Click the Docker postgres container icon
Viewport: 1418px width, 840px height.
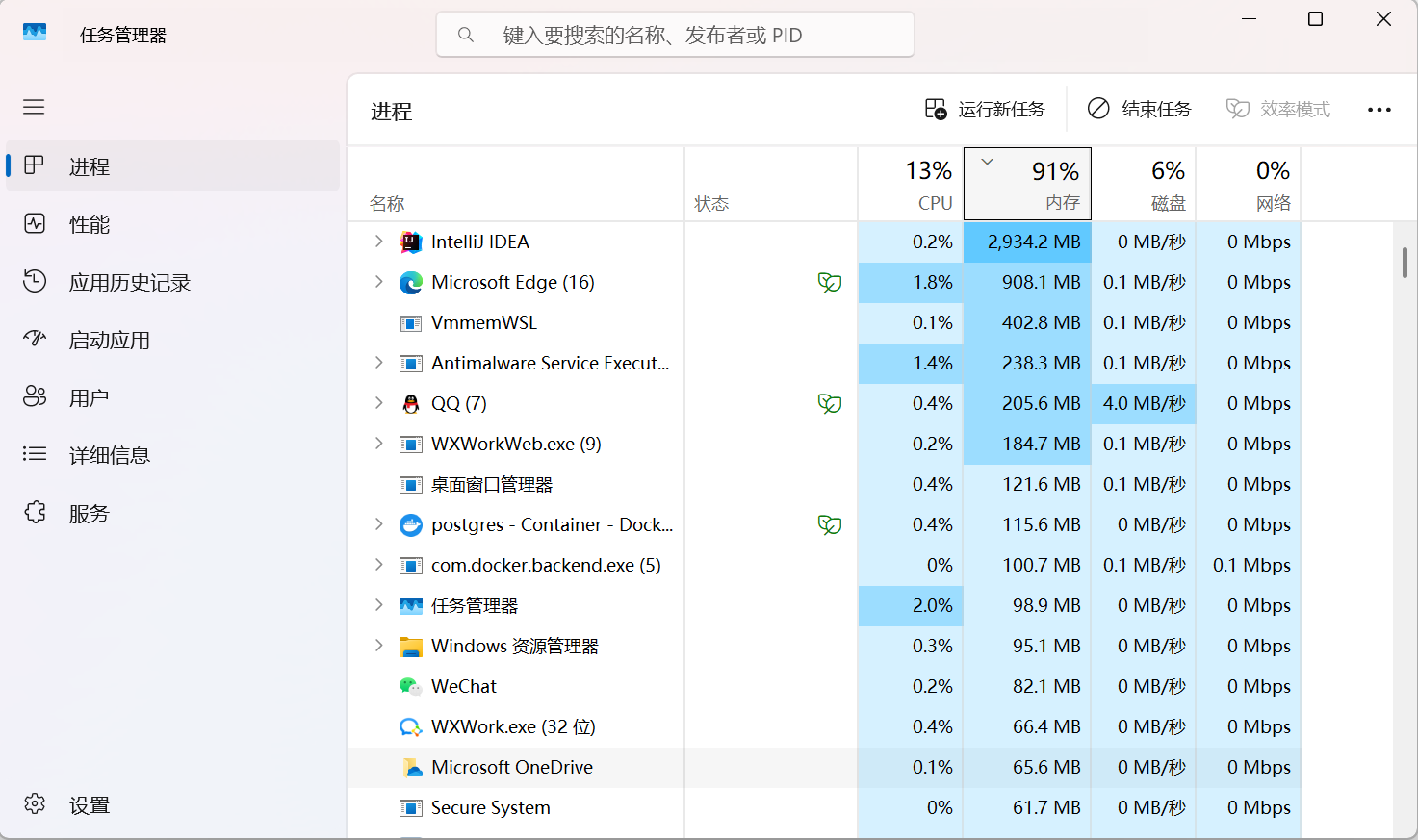[x=411, y=525]
